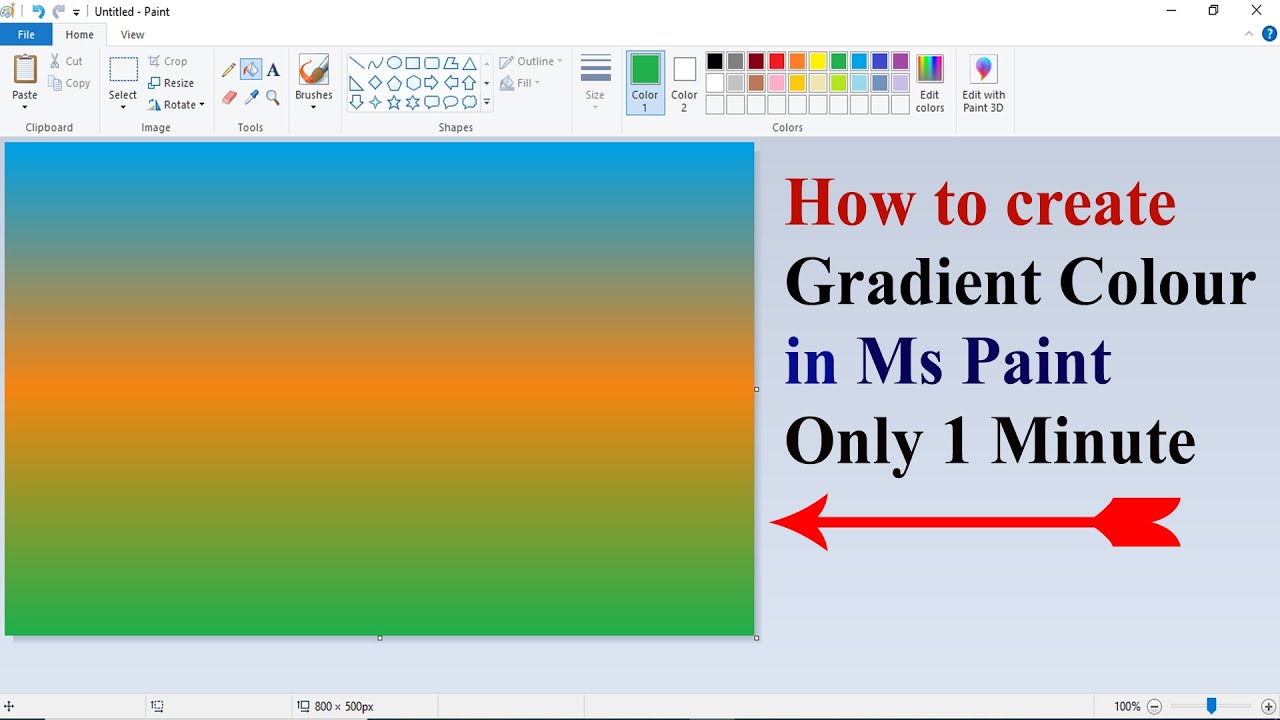Switch to the View tab
This screenshot has width=1280, height=720.
click(x=132, y=35)
